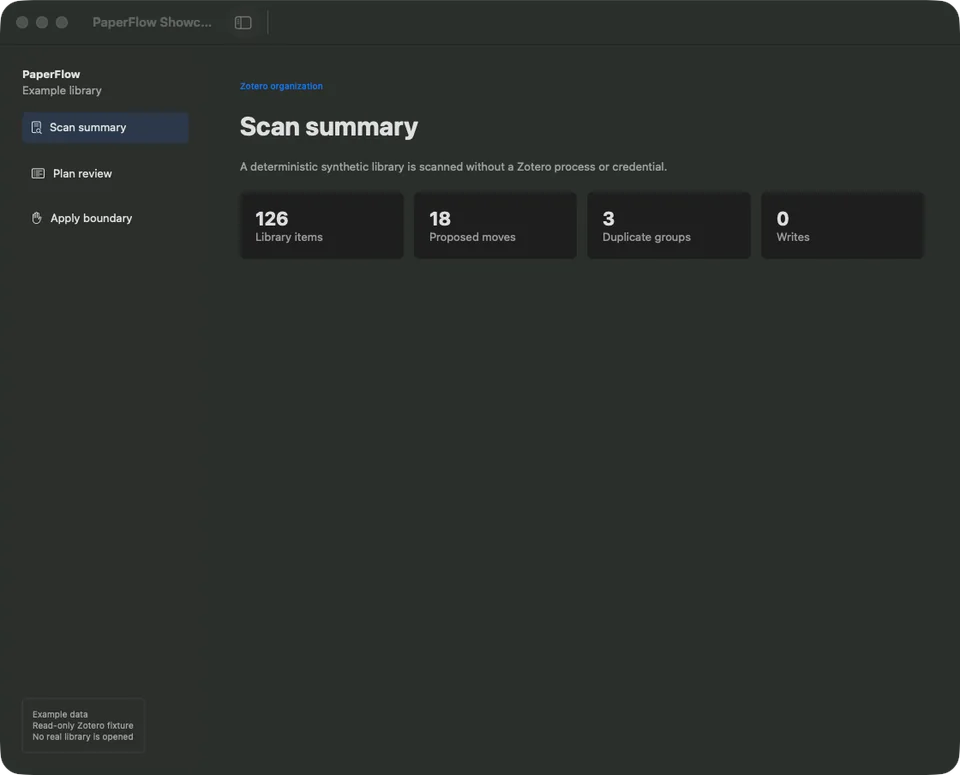This screenshot has width=960, height=775.
Task: Click the minimize window button
Action: coord(42,23)
